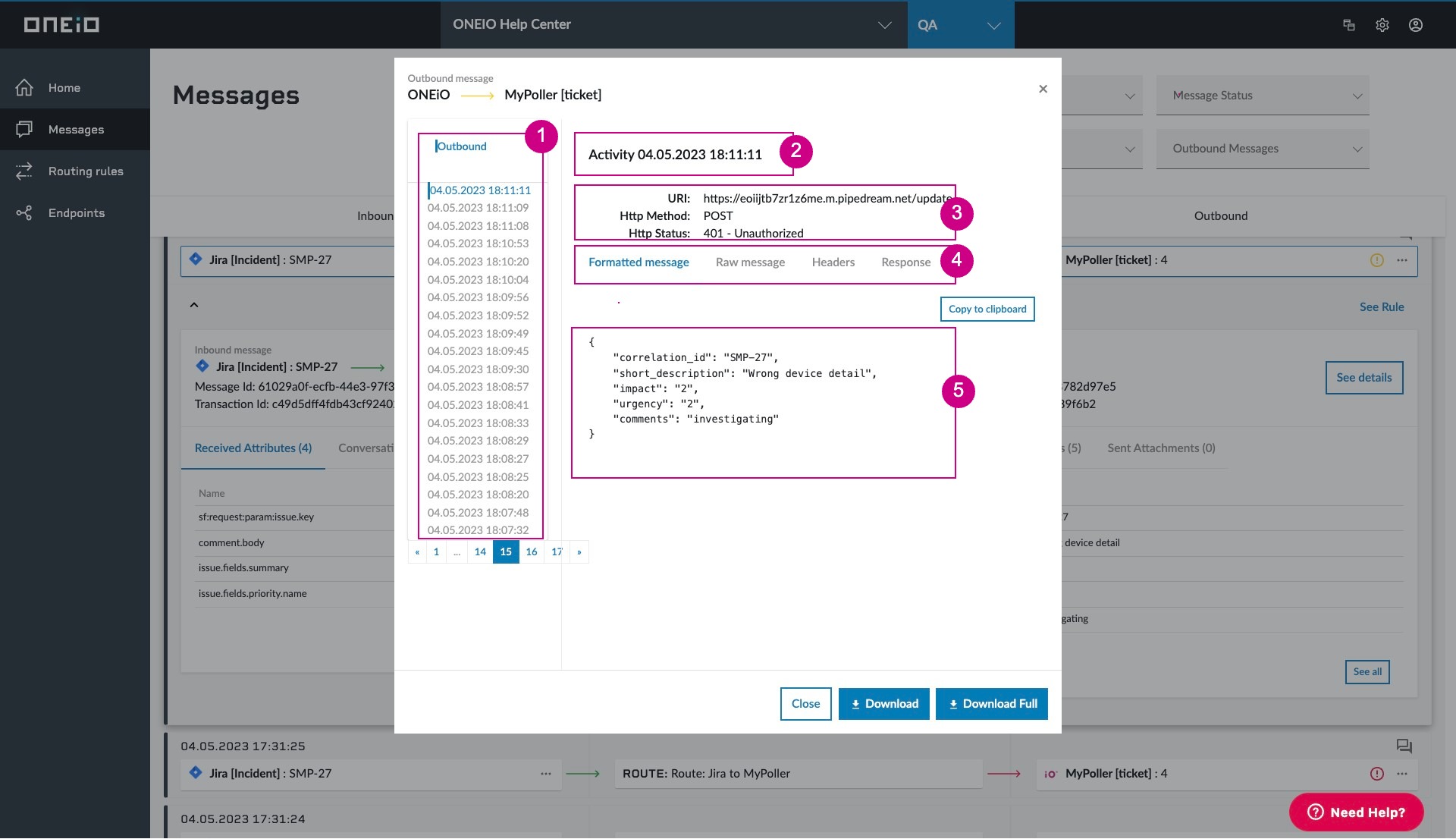Go to Messages in the sidebar
Image resolution: width=1456 pixels, height=839 pixels.
tap(75, 130)
